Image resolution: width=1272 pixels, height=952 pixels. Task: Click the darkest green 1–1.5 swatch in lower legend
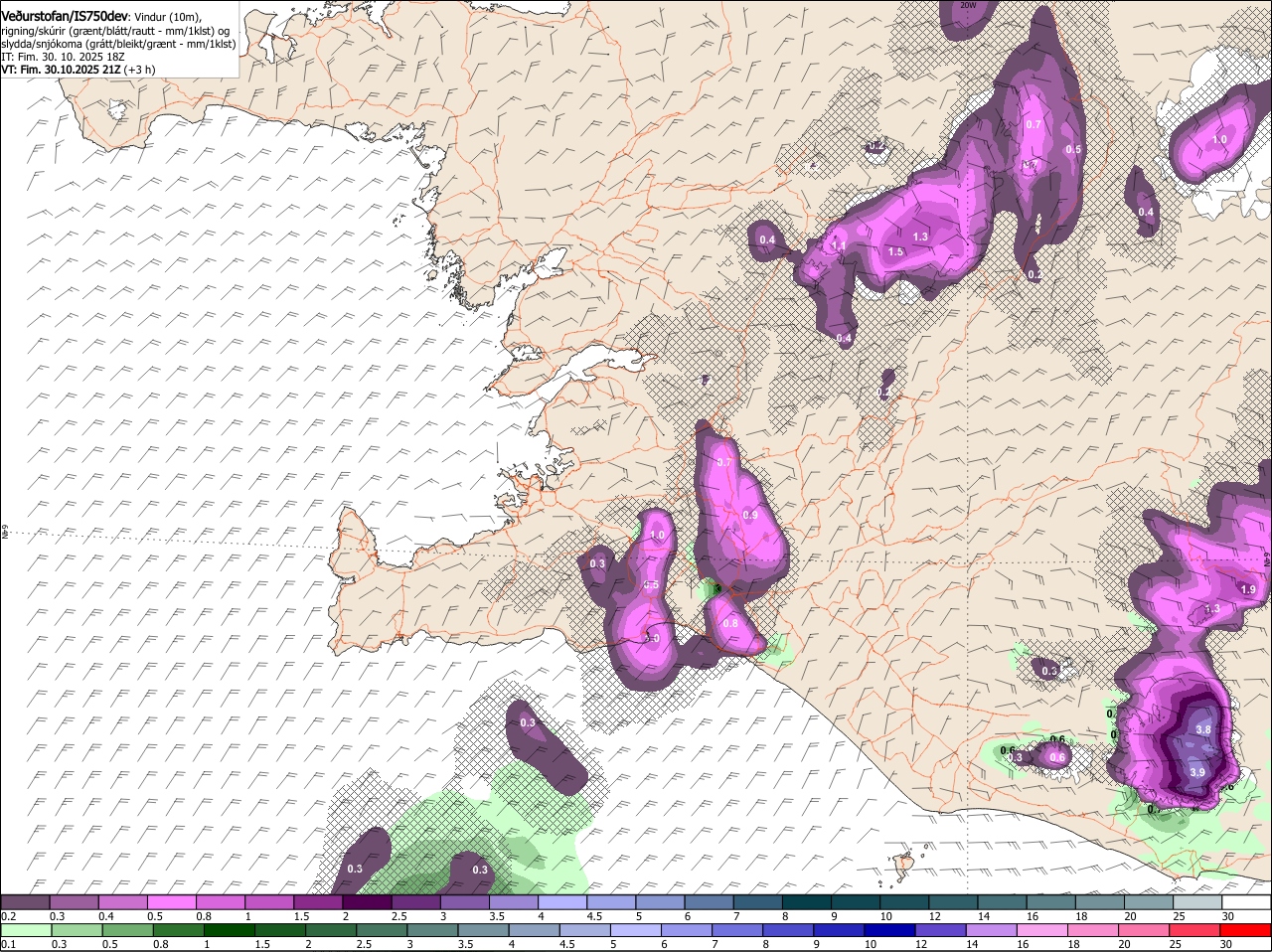click(x=231, y=930)
